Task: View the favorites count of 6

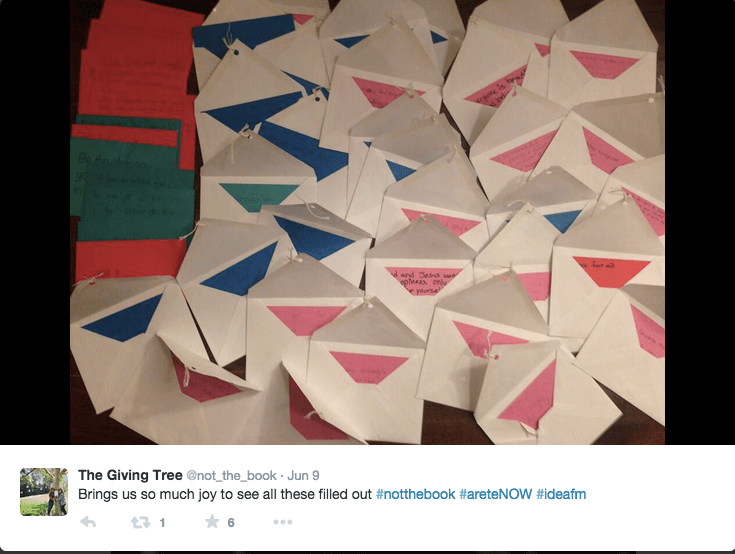Action: click(x=231, y=523)
